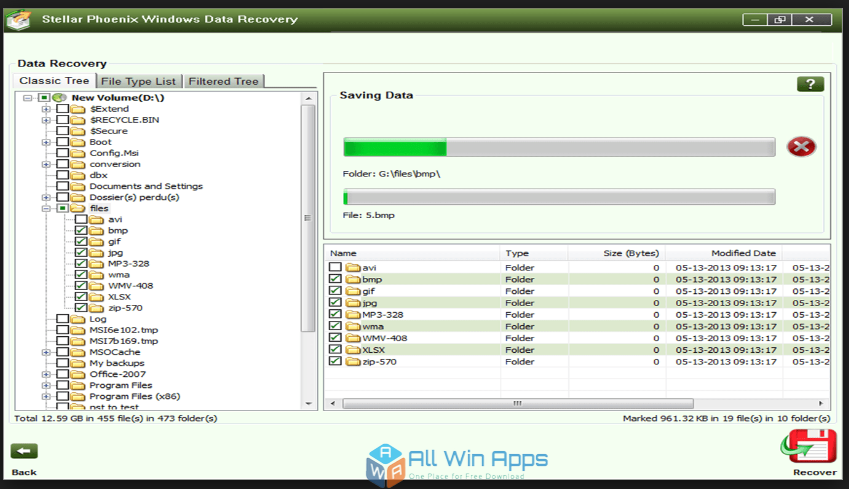This screenshot has height=491, width=849.
Task: Click the $Extend folder icon in tree
Action: pyautogui.click(x=78, y=109)
